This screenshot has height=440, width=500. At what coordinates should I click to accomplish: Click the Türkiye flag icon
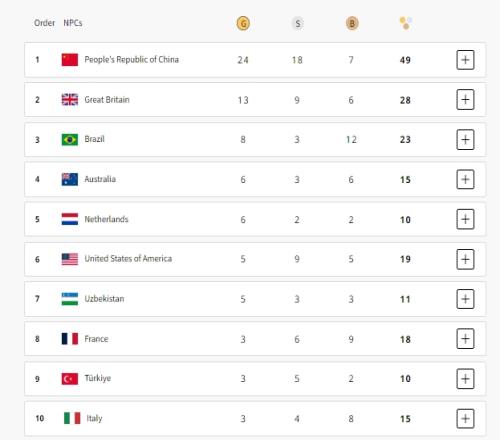click(x=70, y=379)
